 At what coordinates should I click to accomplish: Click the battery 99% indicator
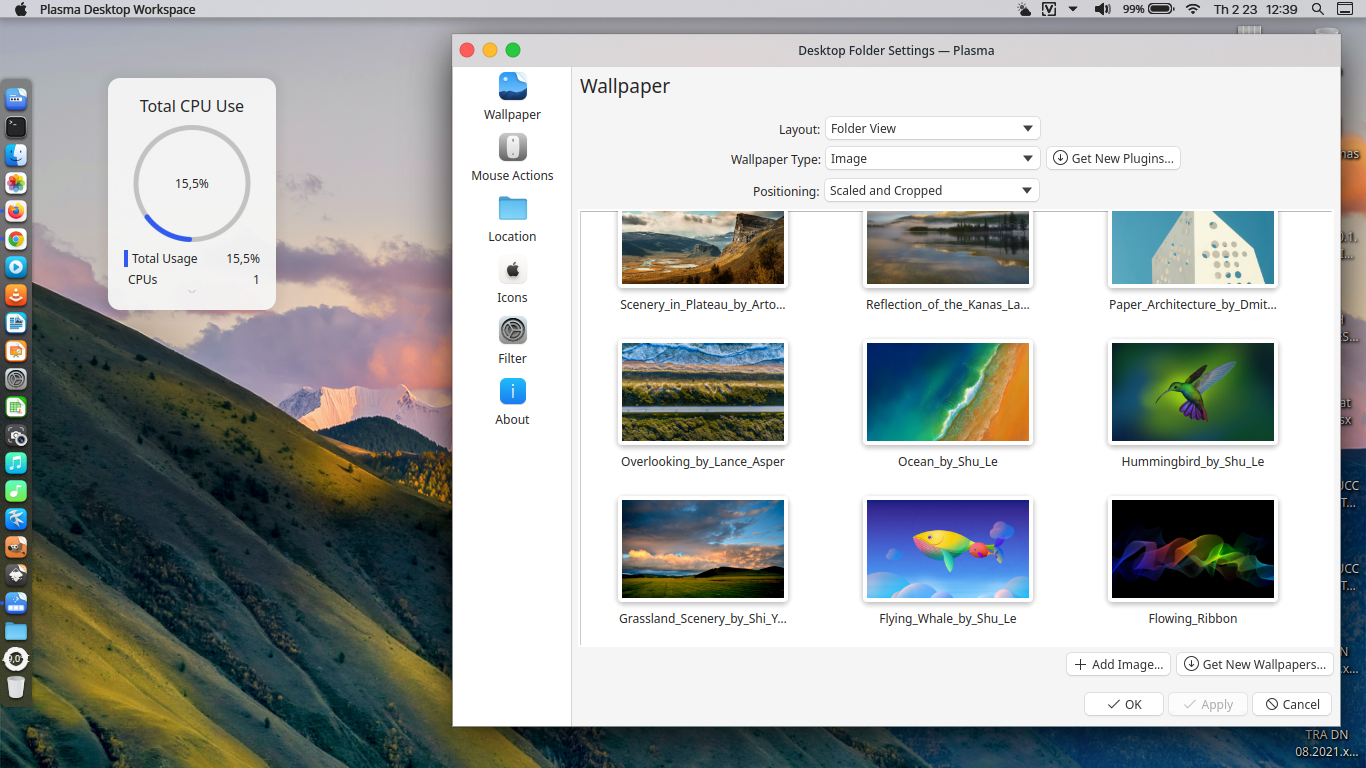tap(1148, 9)
